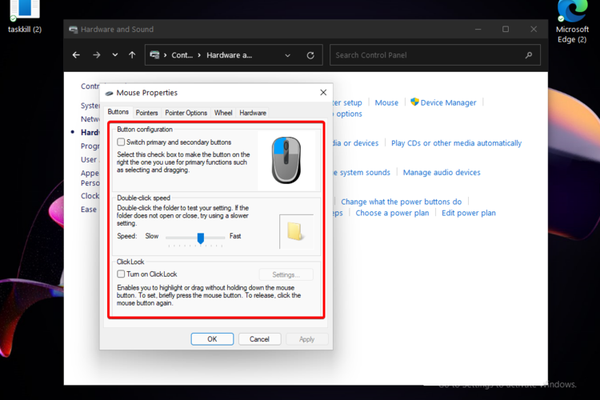Expand the address bar history dropdown
This screenshot has height=400, width=600.
(x=288, y=55)
